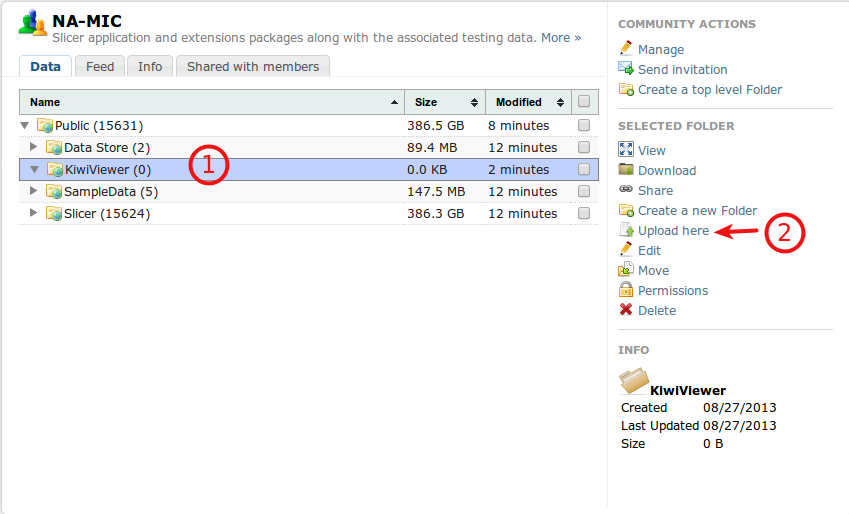Screen dimensions: 849x514
Task: Collapse the Public folder tree
Action: point(25,126)
